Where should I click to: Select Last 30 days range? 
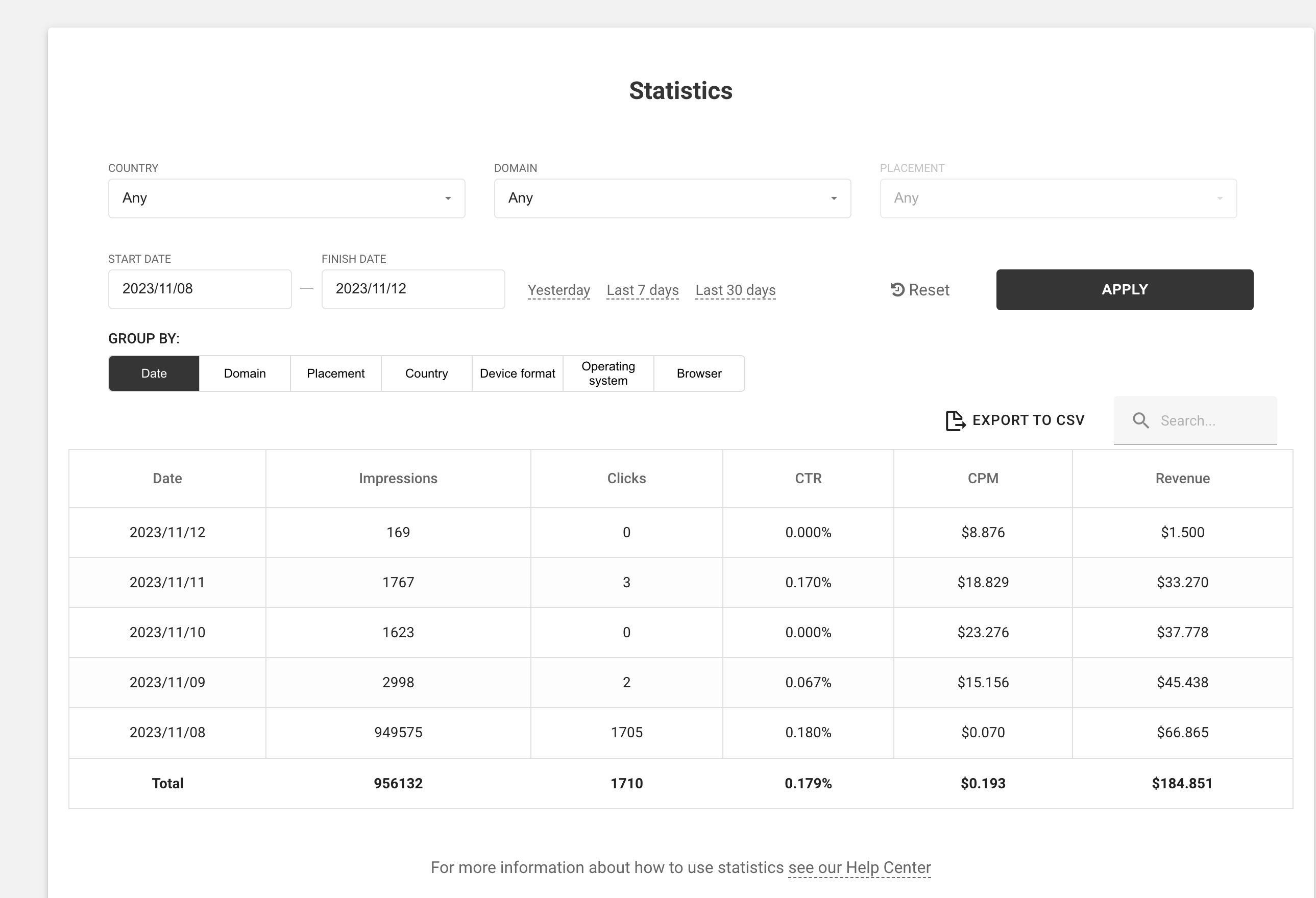coord(735,290)
